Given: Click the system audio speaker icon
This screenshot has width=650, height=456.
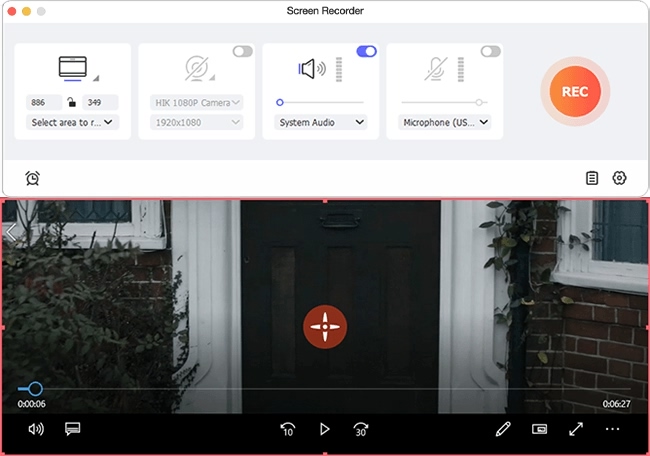Looking at the screenshot, I should [312, 69].
